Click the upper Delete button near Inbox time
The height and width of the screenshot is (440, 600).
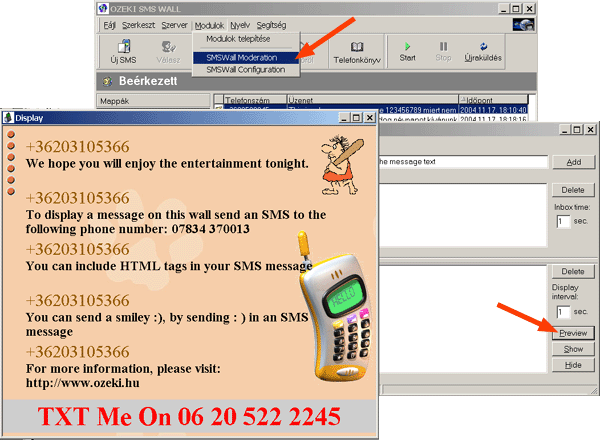(573, 190)
